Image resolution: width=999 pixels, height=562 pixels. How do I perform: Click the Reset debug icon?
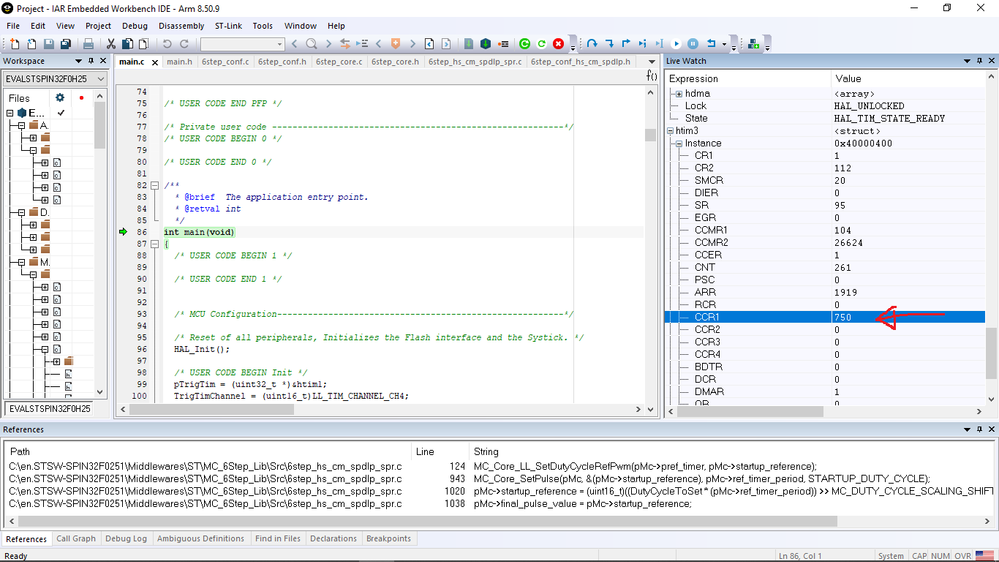pyautogui.click(x=711, y=43)
